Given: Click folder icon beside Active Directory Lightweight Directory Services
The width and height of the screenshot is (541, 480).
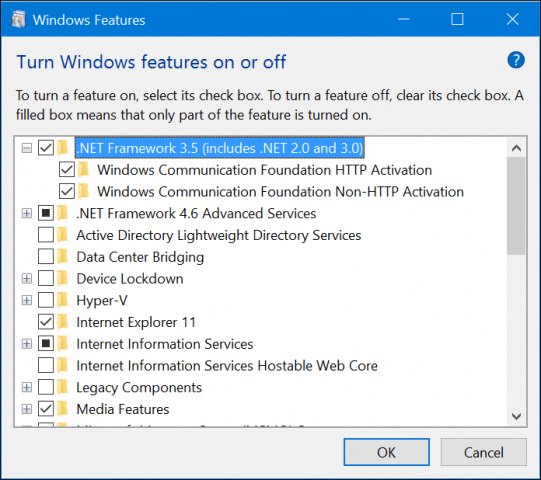Looking at the screenshot, I should click(x=62, y=235).
